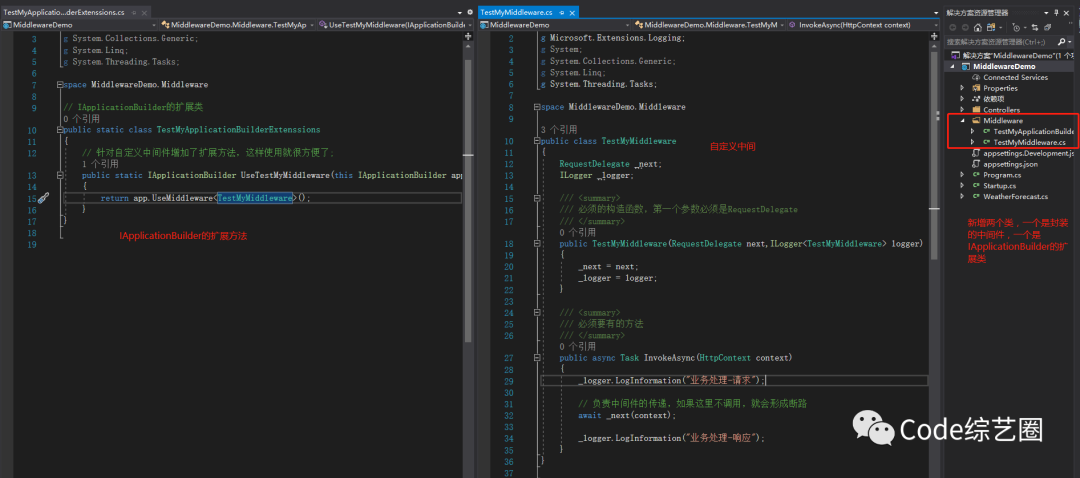Close the TestMyMiddleware.cs tab
Viewport: 1080px width, 478px height.
pos(572,13)
